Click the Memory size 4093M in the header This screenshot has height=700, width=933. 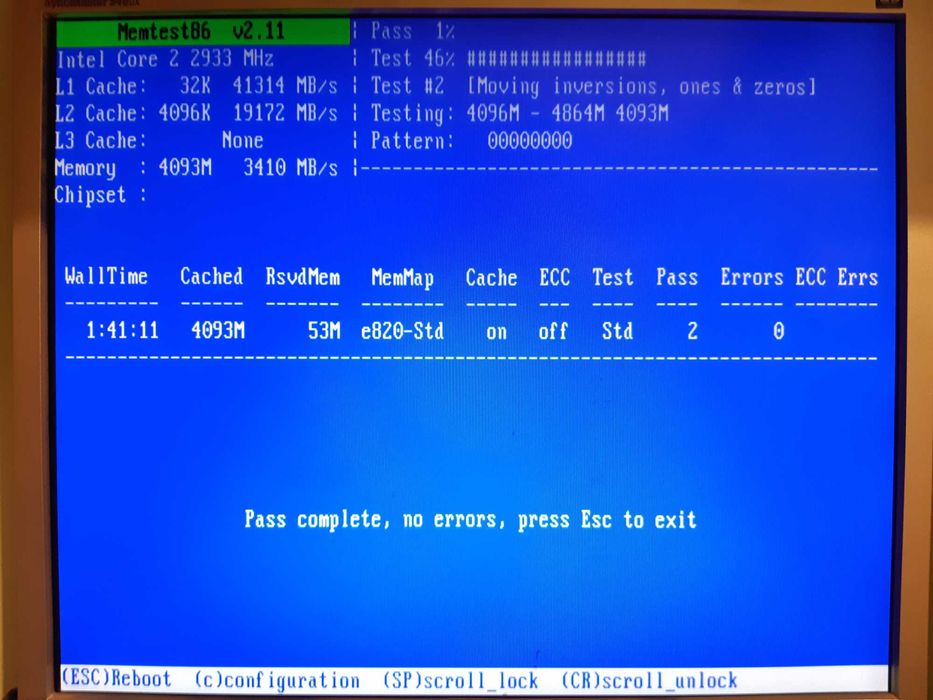[x=185, y=168]
